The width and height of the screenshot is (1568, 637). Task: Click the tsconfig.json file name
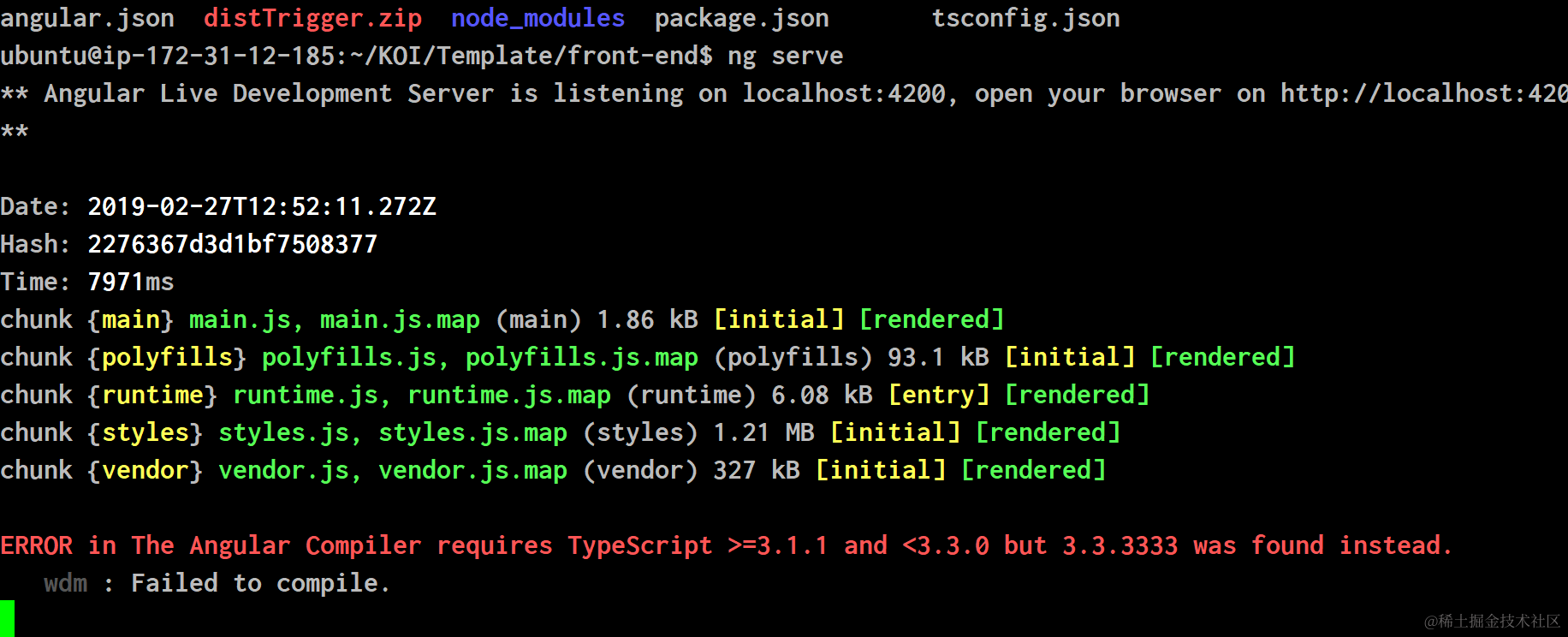click(1025, 19)
